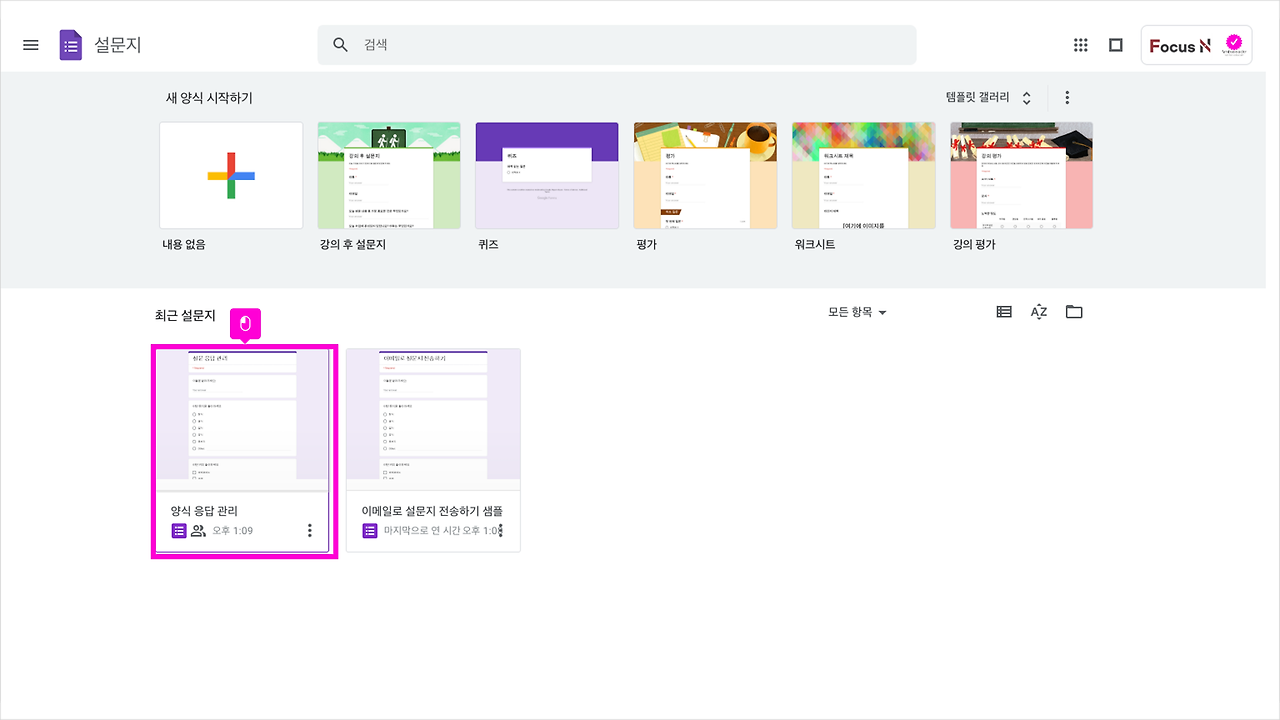Click the search magnifier icon

coord(340,44)
